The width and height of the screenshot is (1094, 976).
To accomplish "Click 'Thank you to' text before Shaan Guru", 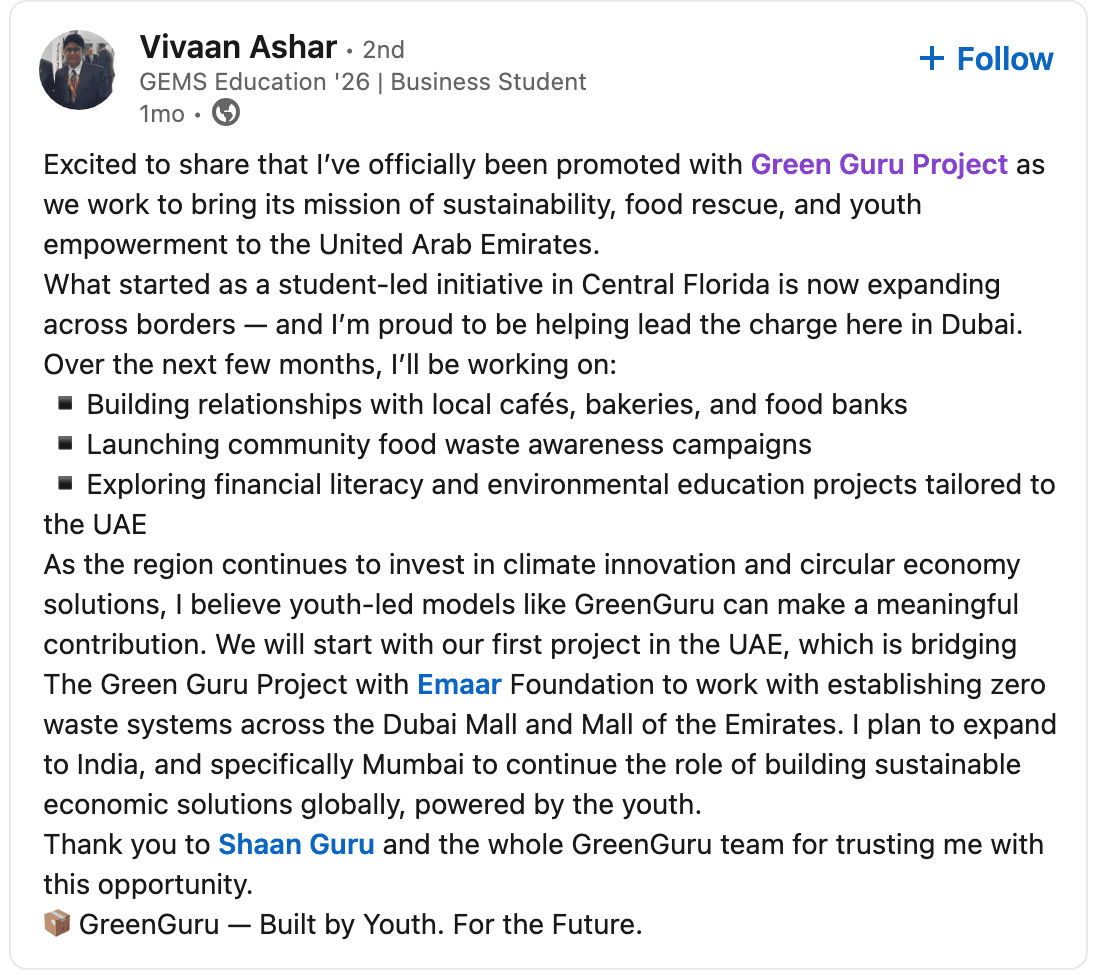I will 127,844.
